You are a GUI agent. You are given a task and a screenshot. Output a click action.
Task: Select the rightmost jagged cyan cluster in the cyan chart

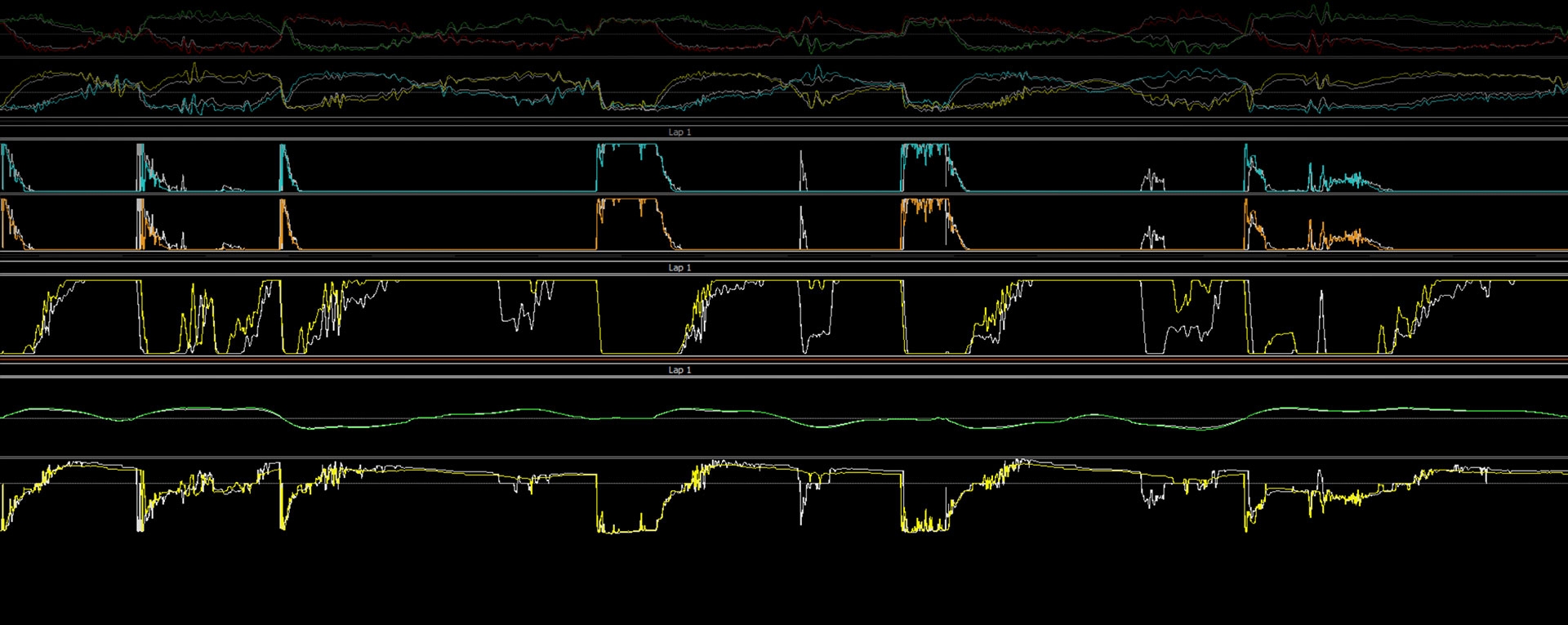[x=1339, y=180]
